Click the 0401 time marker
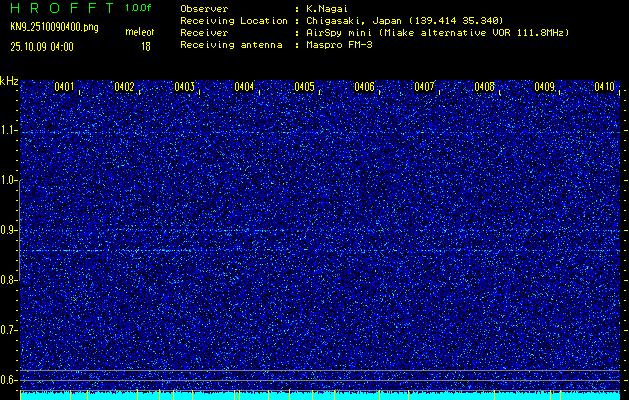This screenshot has height=400, width=629. pyautogui.click(x=64, y=87)
